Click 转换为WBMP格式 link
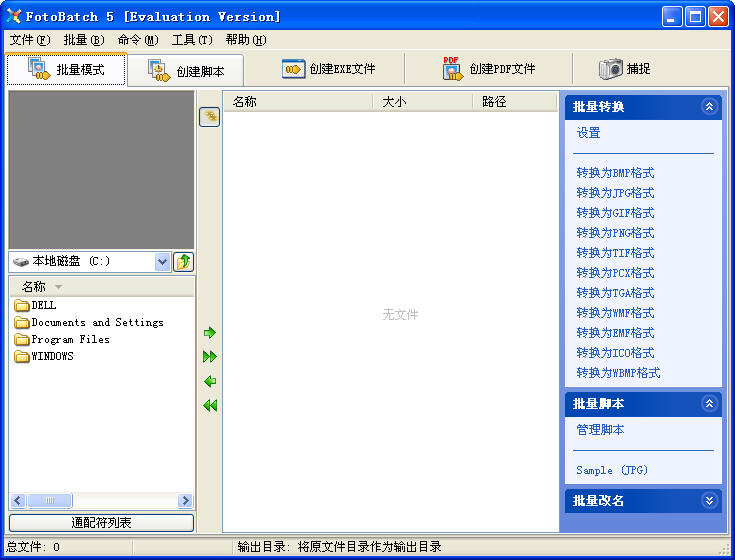The height and width of the screenshot is (560, 735). pos(618,373)
